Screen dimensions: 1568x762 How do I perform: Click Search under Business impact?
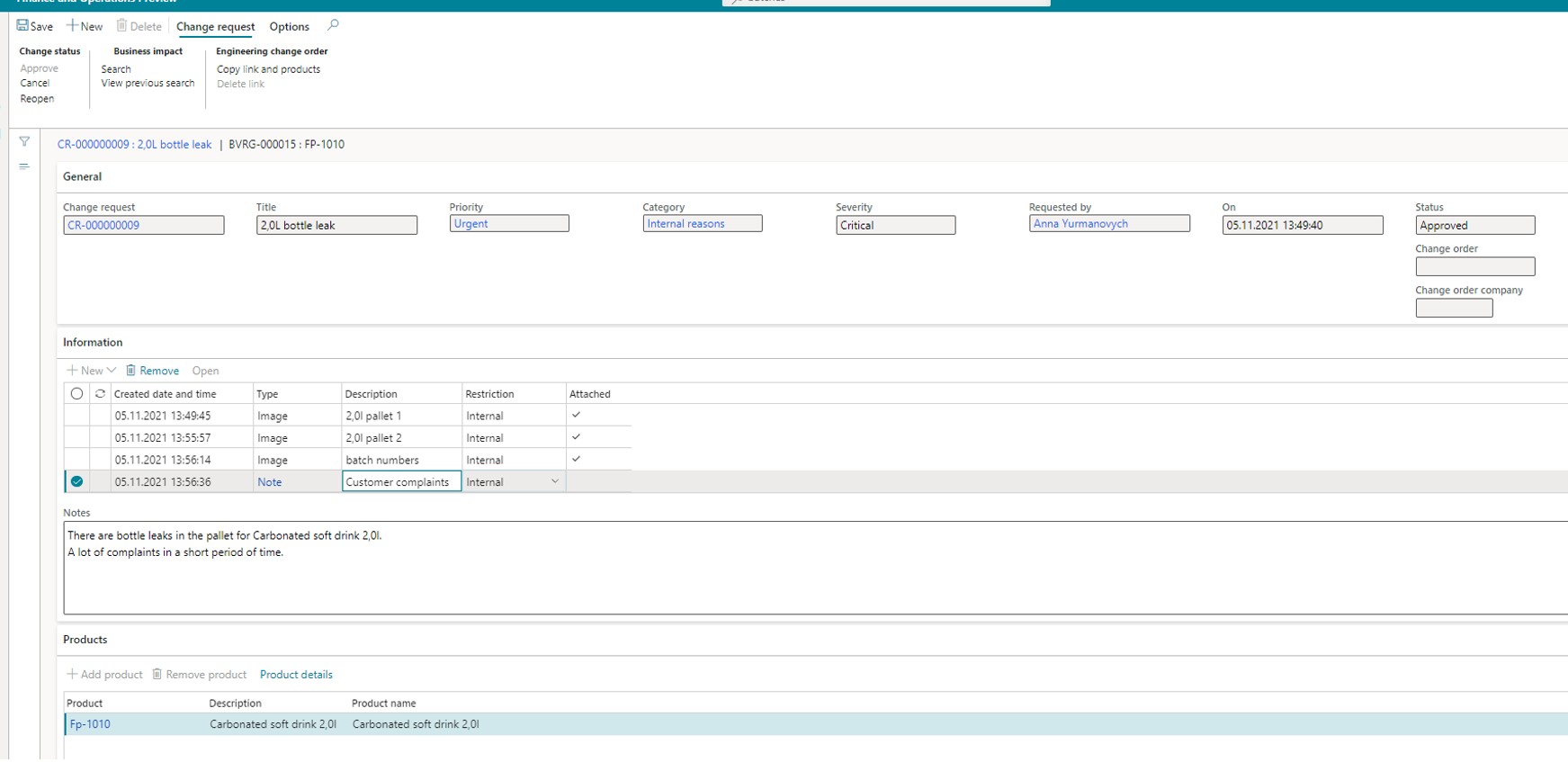[116, 69]
